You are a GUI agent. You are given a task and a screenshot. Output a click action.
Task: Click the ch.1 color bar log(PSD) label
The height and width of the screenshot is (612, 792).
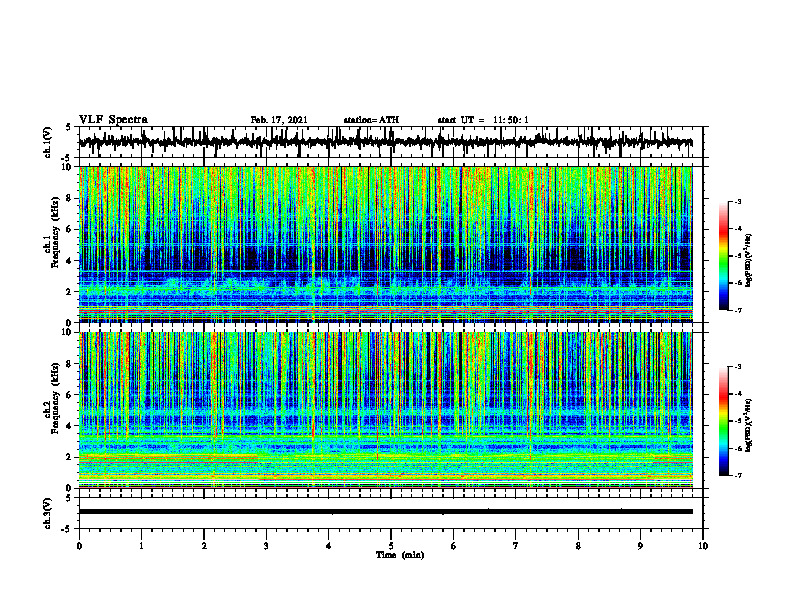[749, 261]
